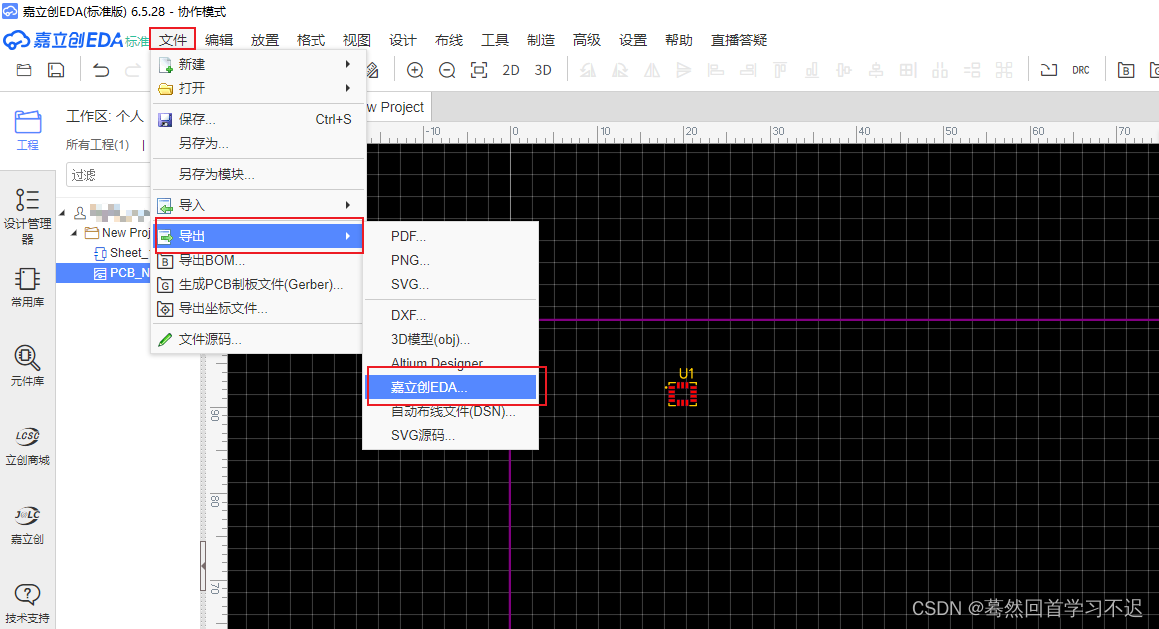Click the flip horizontal toolbar icon
This screenshot has height=629, width=1159.
(x=652, y=70)
